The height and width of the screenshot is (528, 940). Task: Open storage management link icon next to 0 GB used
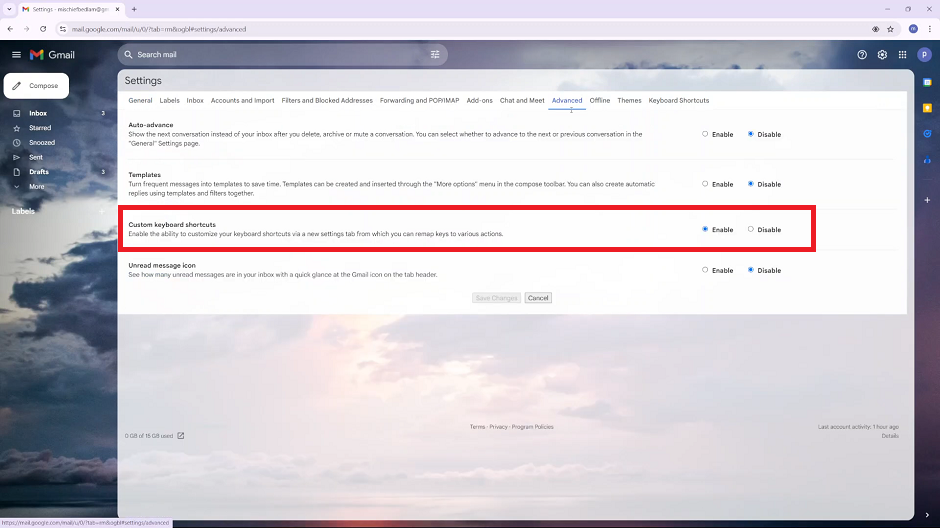pyautogui.click(x=180, y=436)
